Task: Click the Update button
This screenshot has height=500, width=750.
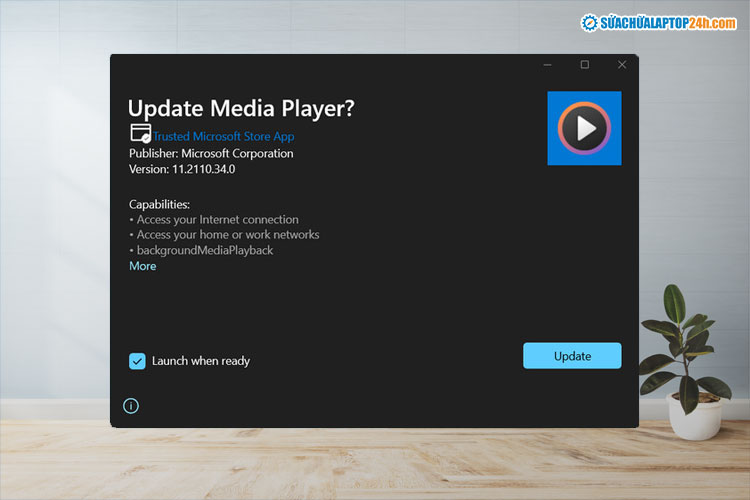Action: (x=572, y=356)
